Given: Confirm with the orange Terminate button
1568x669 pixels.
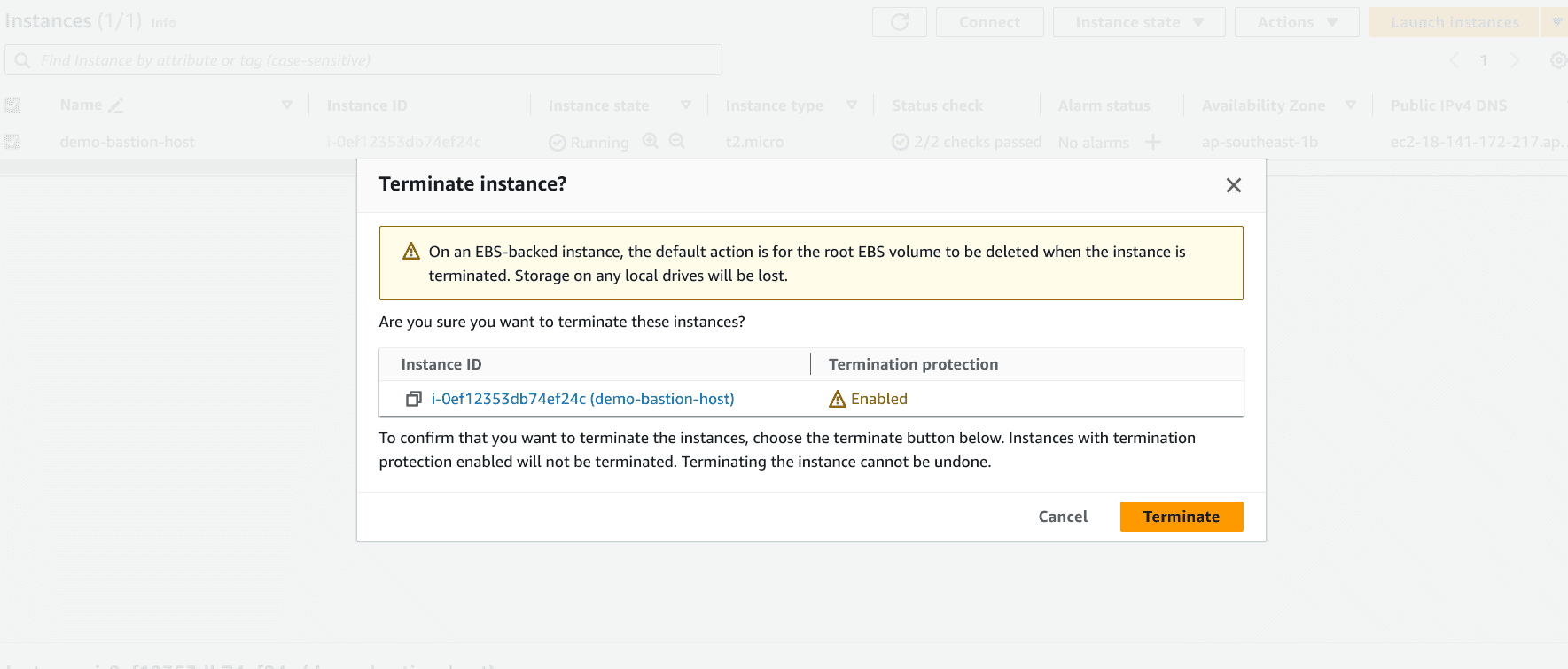Looking at the screenshot, I should [x=1182, y=517].
